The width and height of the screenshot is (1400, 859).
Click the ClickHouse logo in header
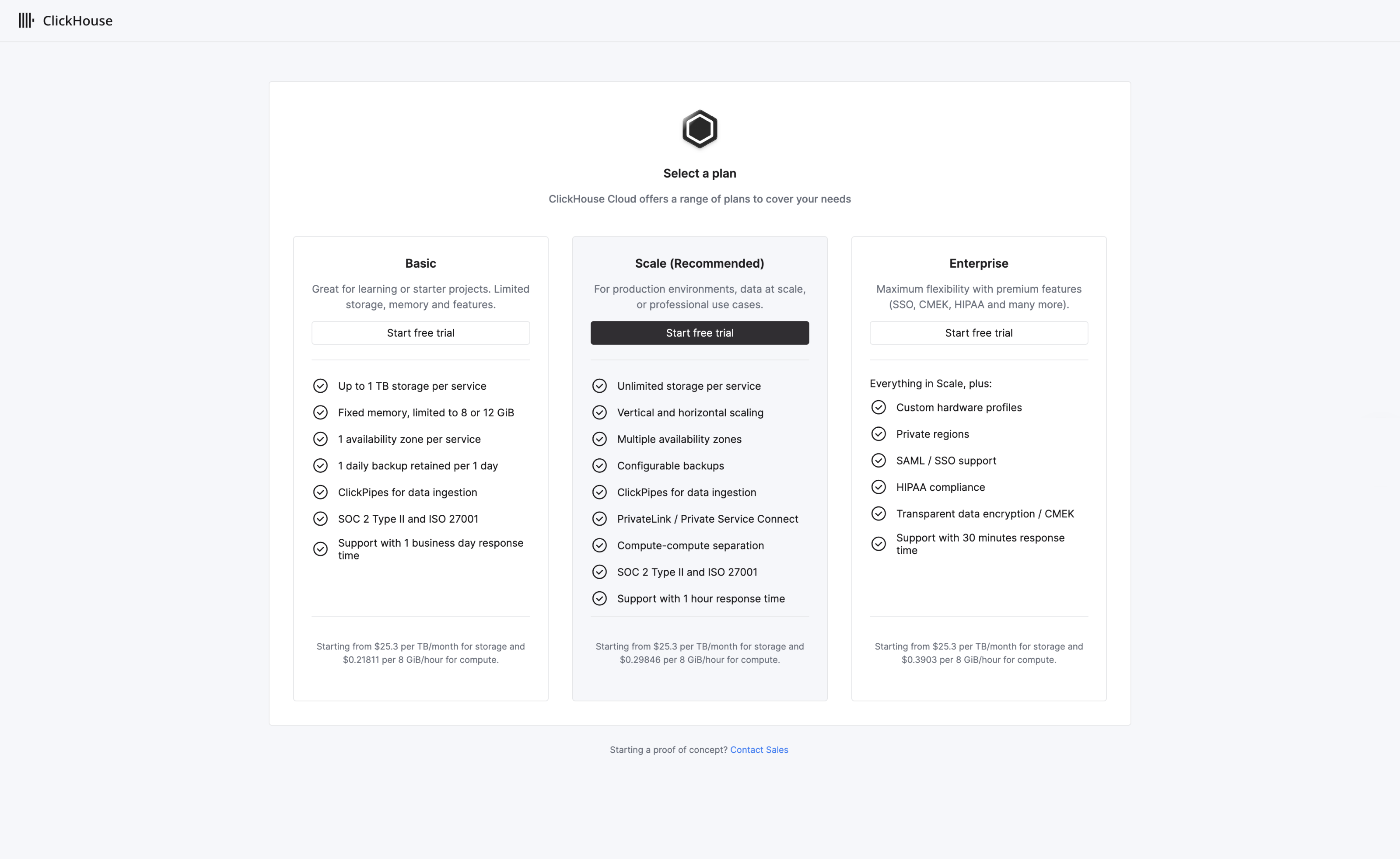pos(65,21)
